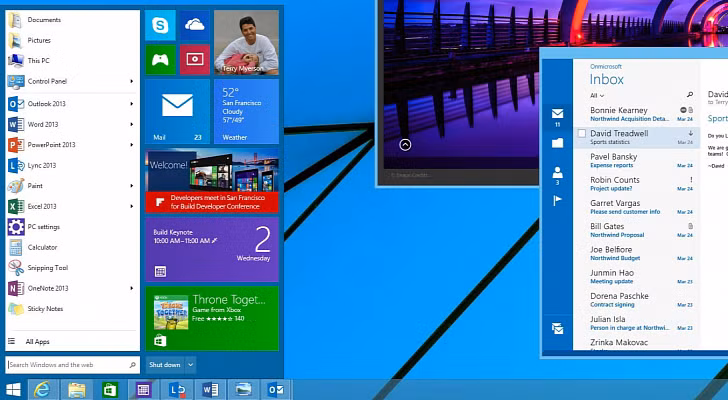This screenshot has width=728, height=400.
Task: Open the Bonnie Kearney email
Action: coord(637,114)
